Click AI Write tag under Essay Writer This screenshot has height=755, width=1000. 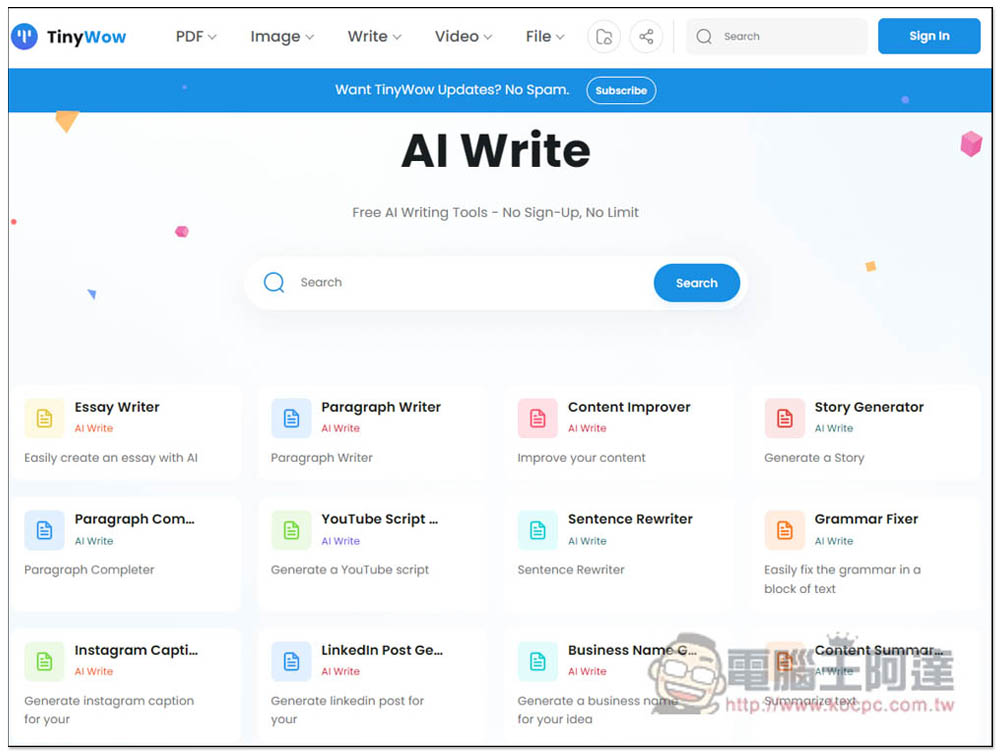(x=94, y=429)
